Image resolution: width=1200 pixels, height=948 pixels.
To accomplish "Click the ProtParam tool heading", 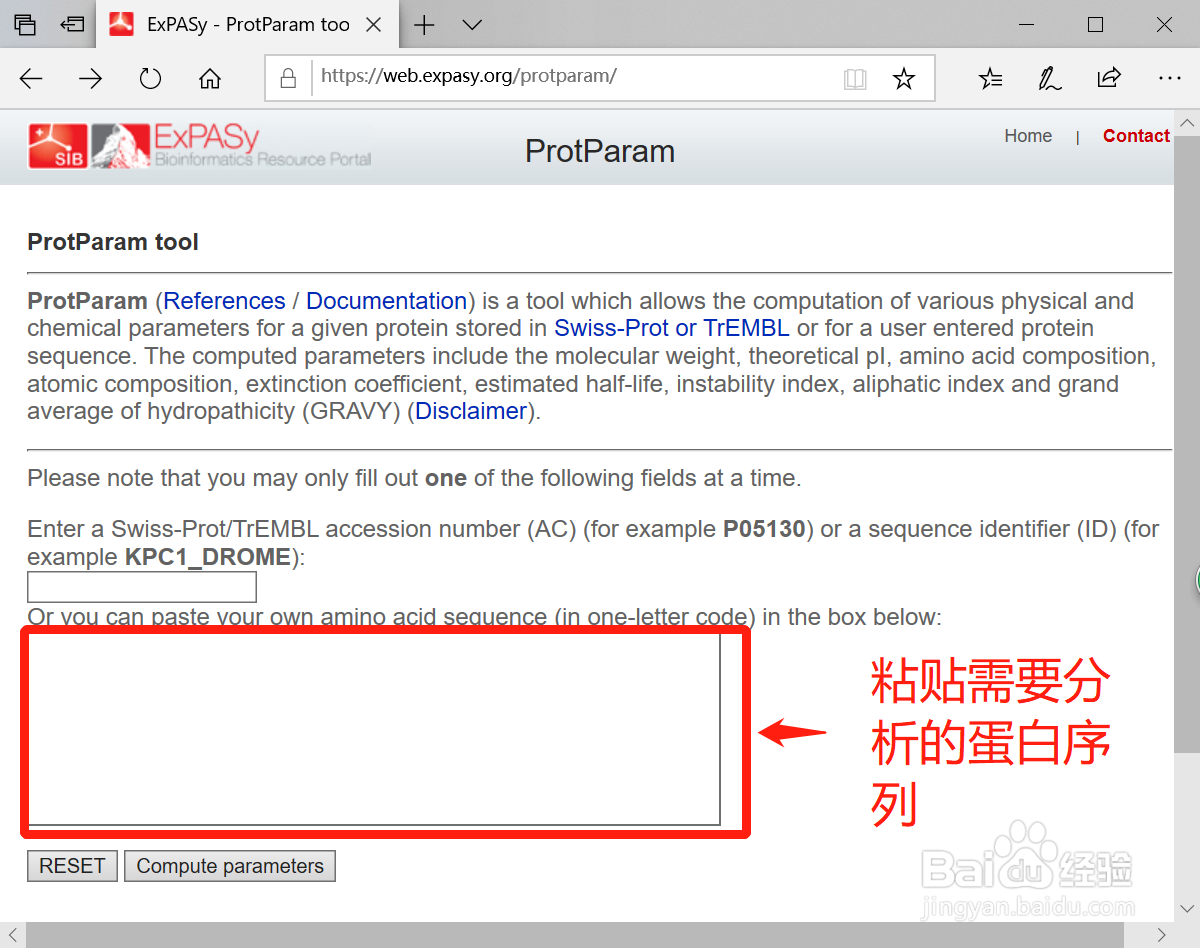I will pyautogui.click(x=113, y=242).
